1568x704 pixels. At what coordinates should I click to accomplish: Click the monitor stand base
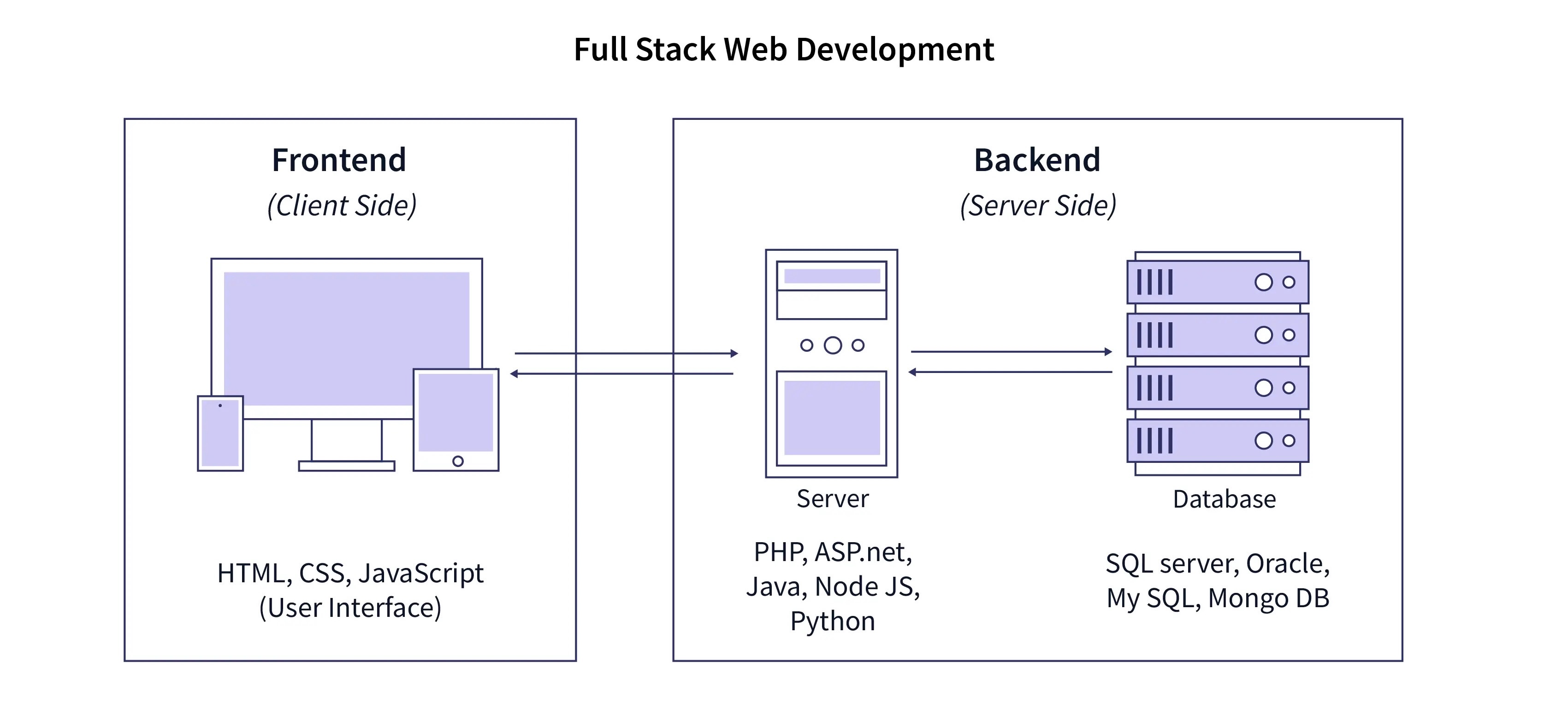346,466
